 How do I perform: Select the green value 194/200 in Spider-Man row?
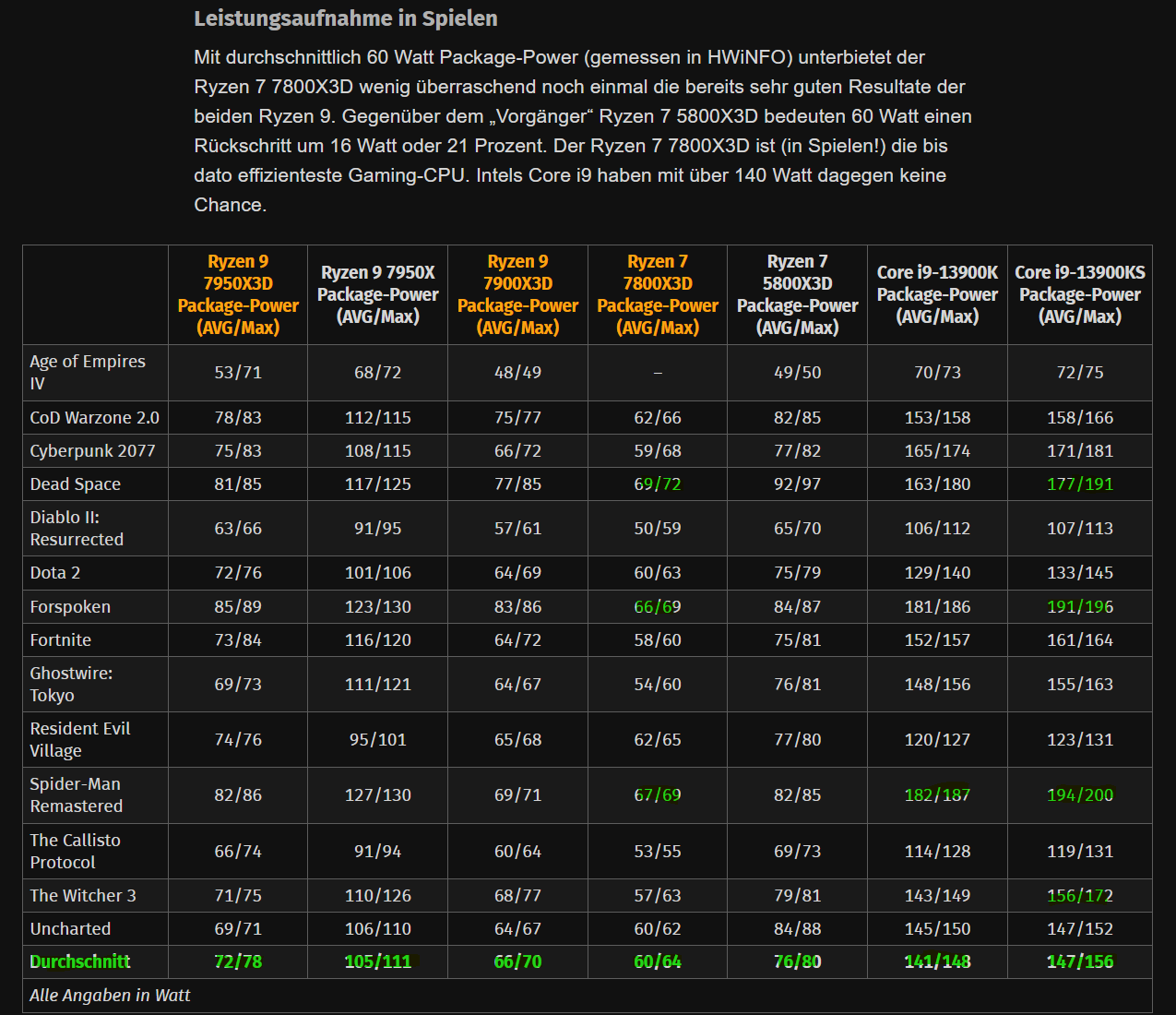pyautogui.click(x=1080, y=794)
